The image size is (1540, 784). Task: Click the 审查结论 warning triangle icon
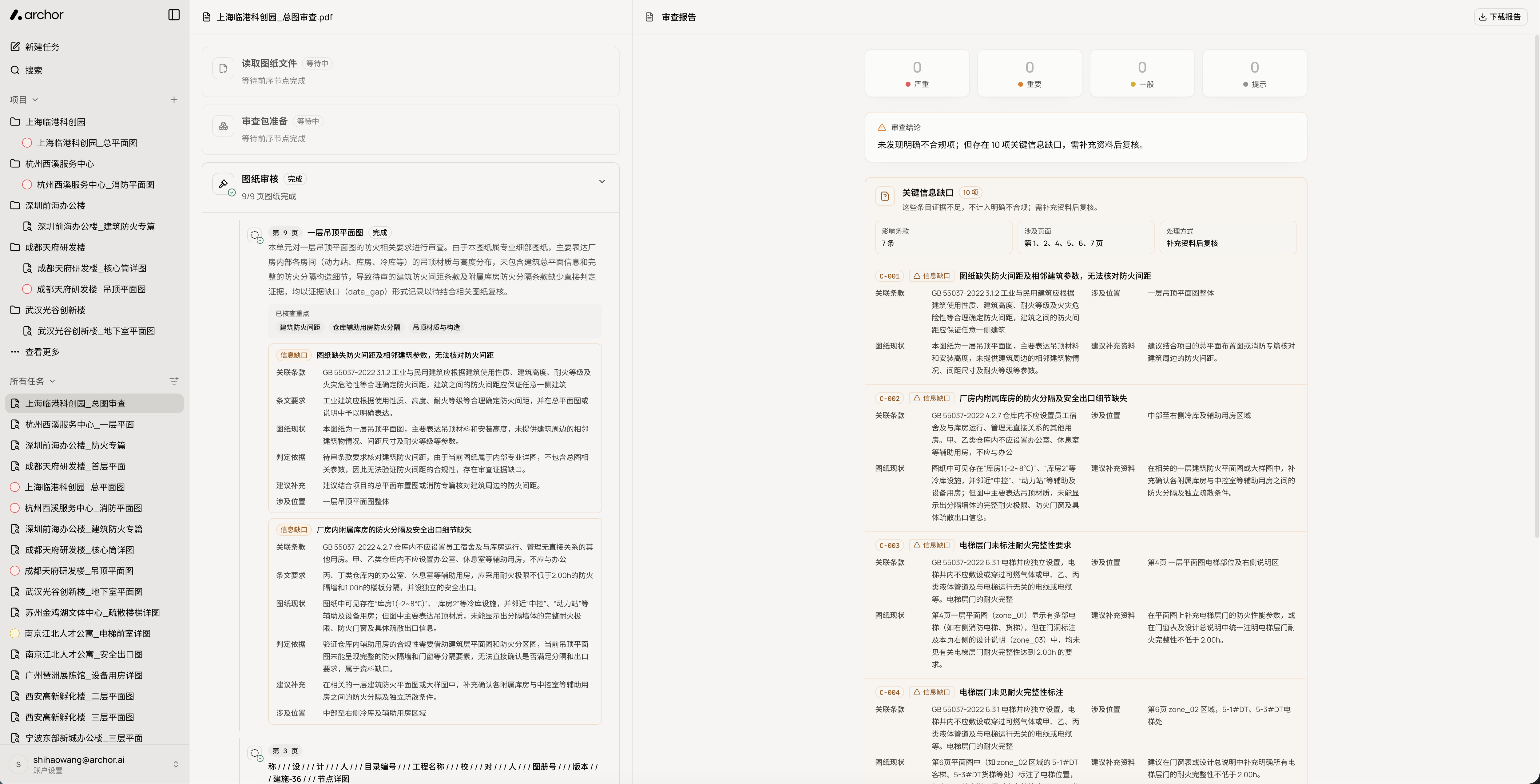click(x=882, y=127)
